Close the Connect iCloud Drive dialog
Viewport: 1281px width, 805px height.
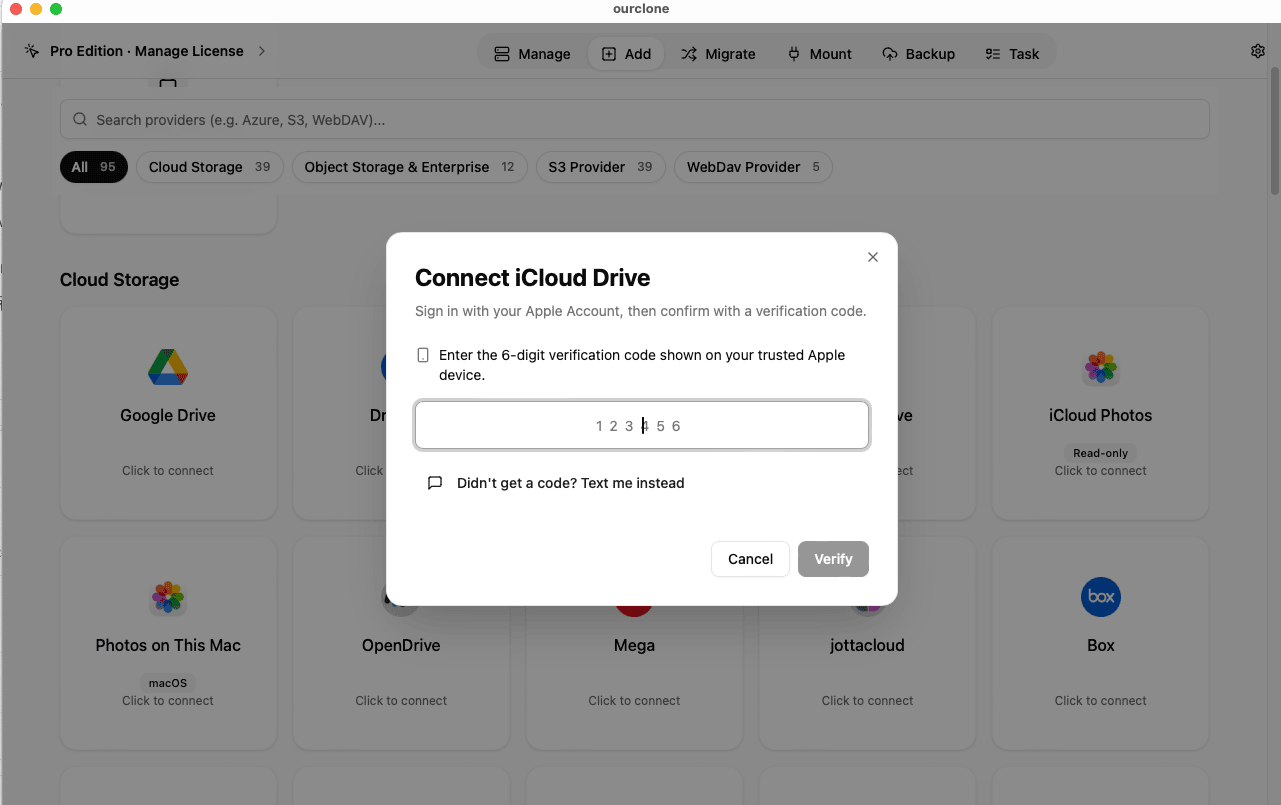tap(873, 257)
